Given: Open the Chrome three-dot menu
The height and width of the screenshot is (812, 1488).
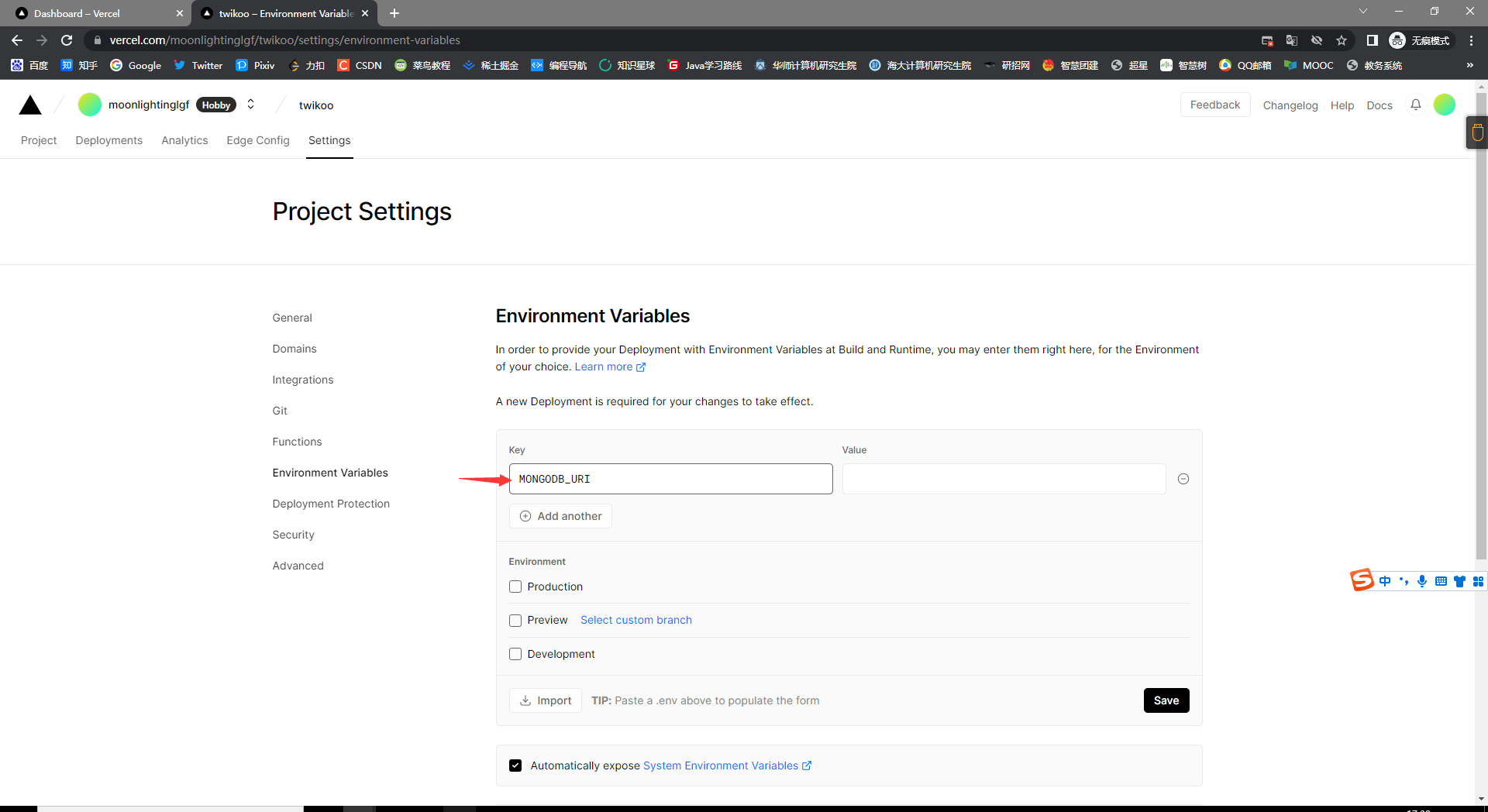Looking at the screenshot, I should point(1471,40).
